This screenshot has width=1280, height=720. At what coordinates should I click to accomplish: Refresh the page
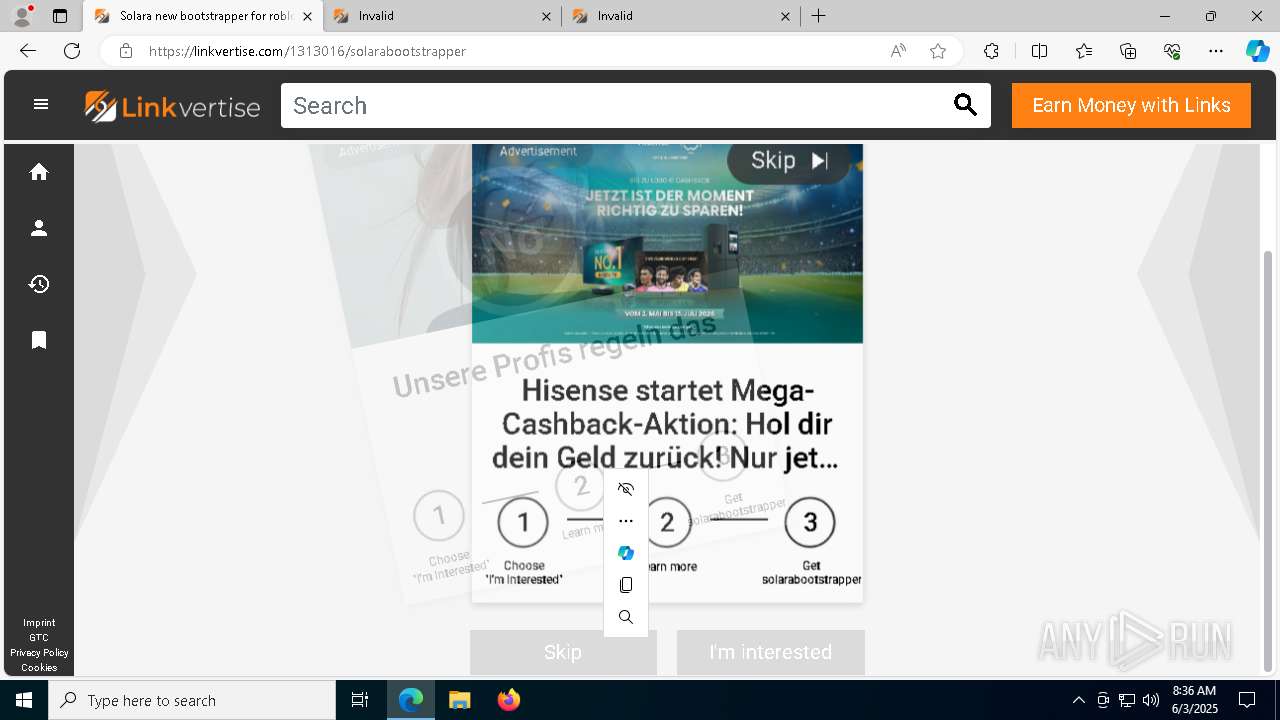[x=72, y=51]
